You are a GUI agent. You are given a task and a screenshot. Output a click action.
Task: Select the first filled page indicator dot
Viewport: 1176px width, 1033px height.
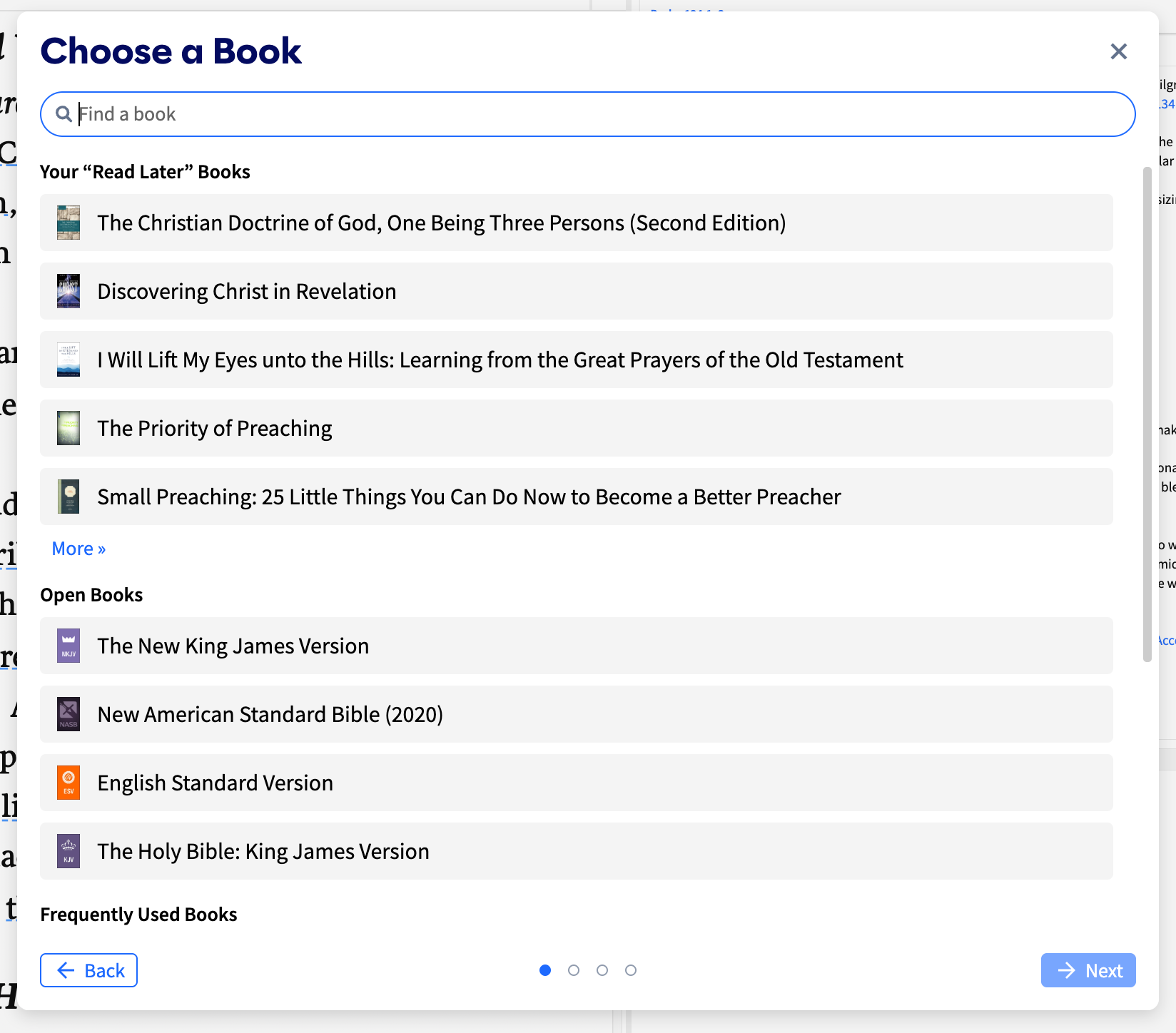[x=545, y=970]
